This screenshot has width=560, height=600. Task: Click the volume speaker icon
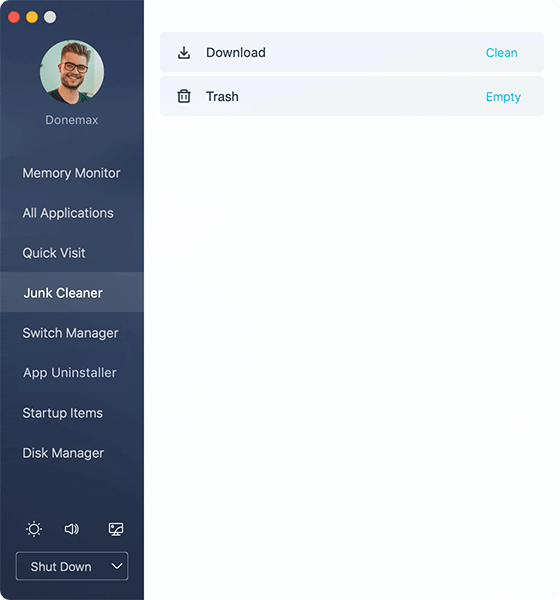(72, 529)
